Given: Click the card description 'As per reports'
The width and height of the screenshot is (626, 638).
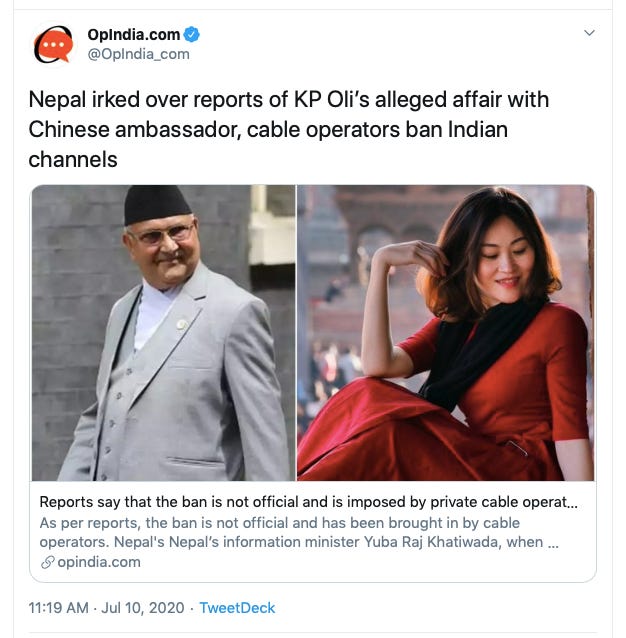Looking at the screenshot, I should click(299, 533).
